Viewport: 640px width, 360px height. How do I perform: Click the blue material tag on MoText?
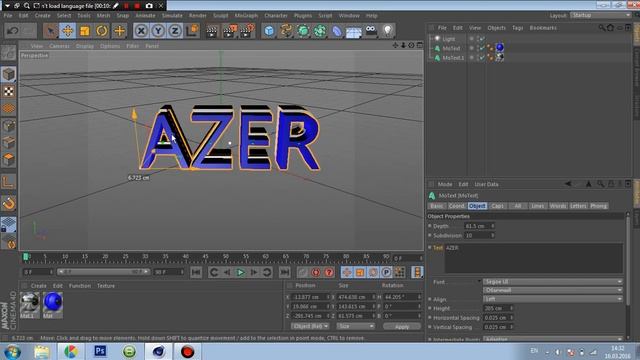(x=500, y=48)
